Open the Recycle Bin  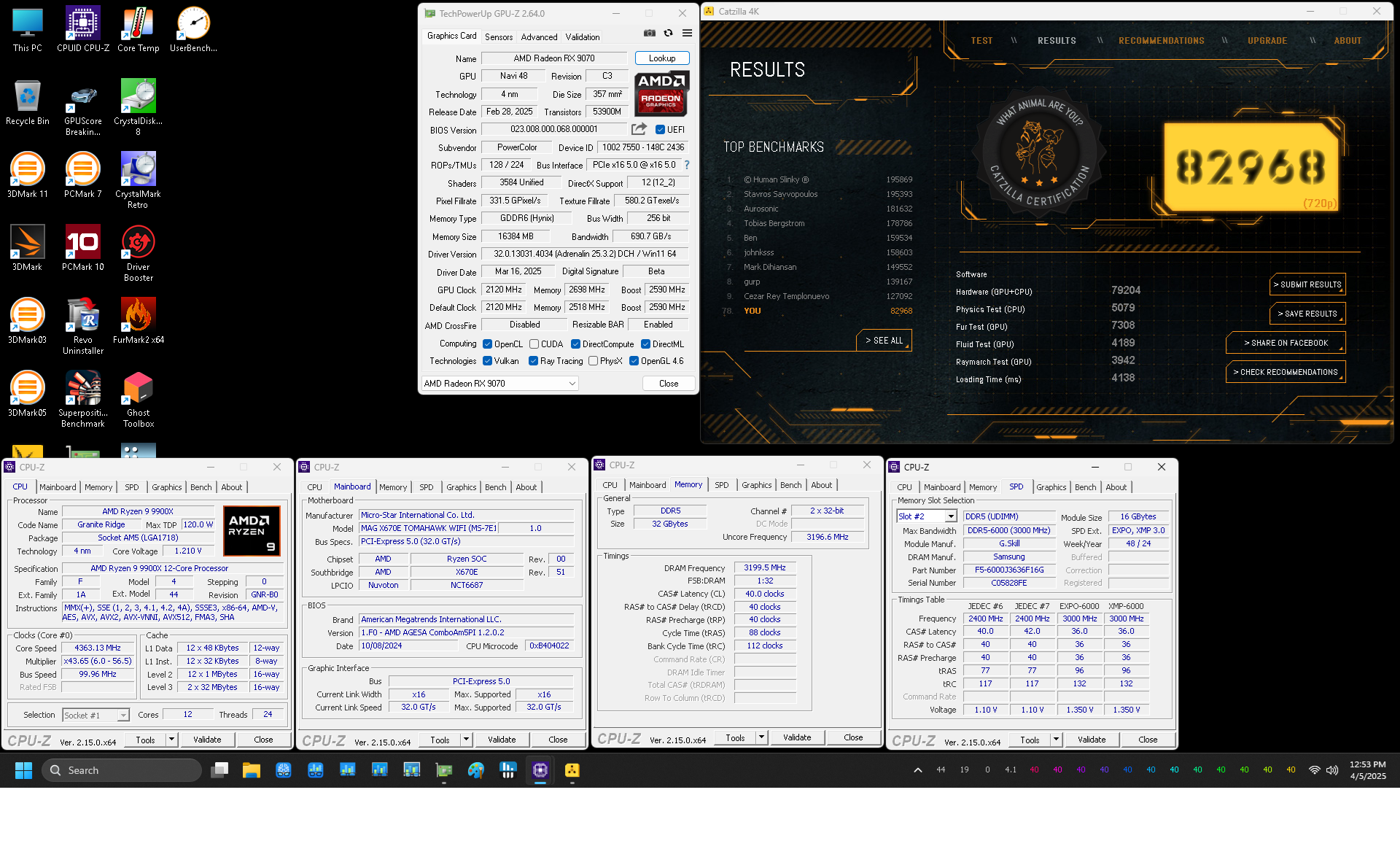(x=28, y=102)
